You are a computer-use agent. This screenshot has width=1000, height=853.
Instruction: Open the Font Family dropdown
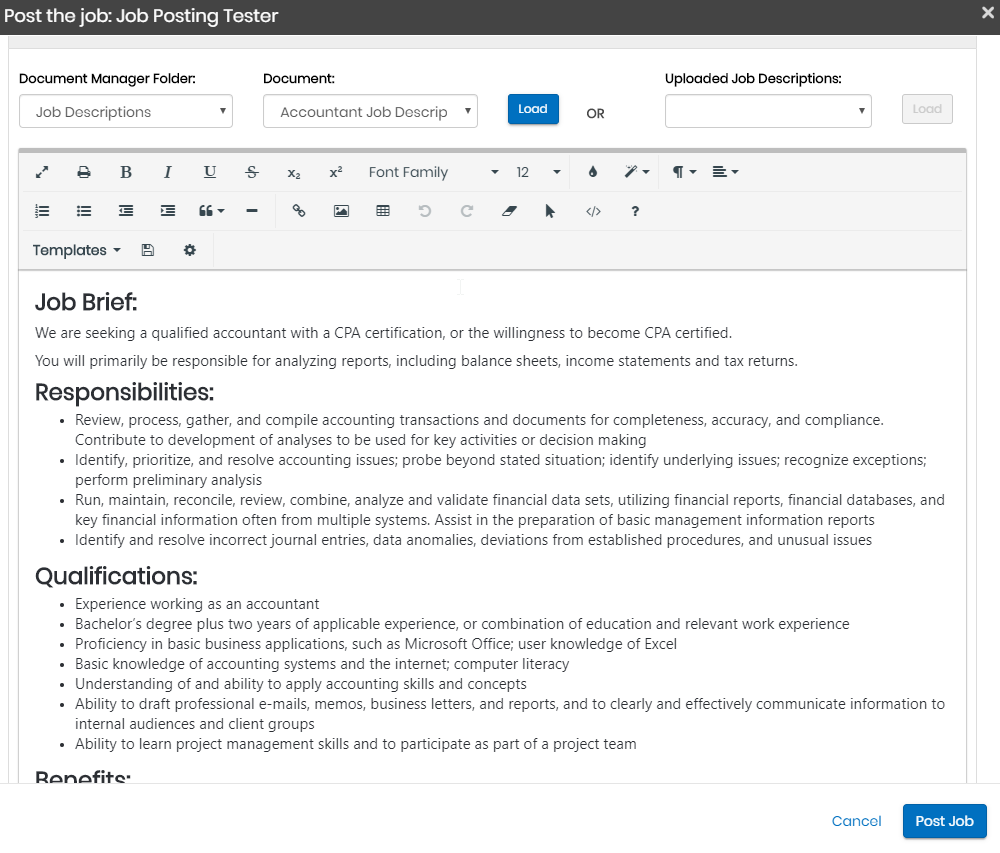click(x=433, y=172)
